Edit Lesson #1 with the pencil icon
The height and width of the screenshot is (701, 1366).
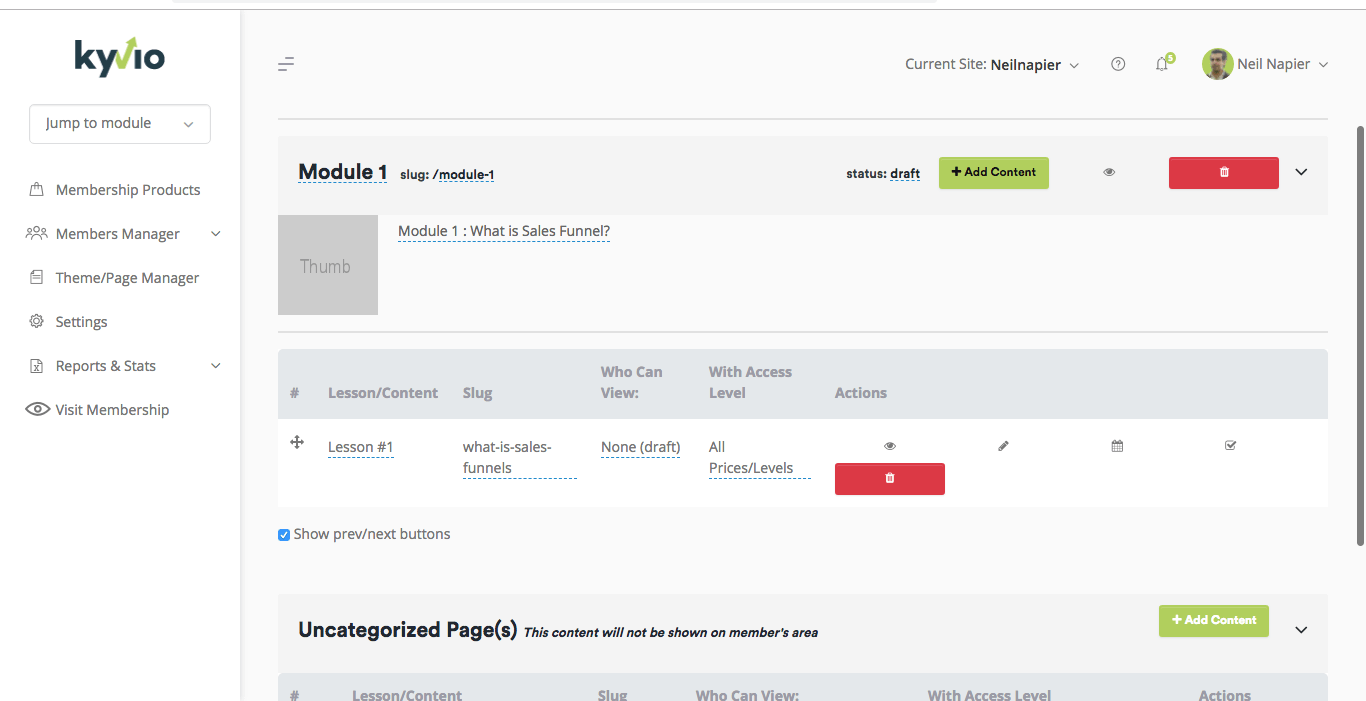[x=1003, y=446]
